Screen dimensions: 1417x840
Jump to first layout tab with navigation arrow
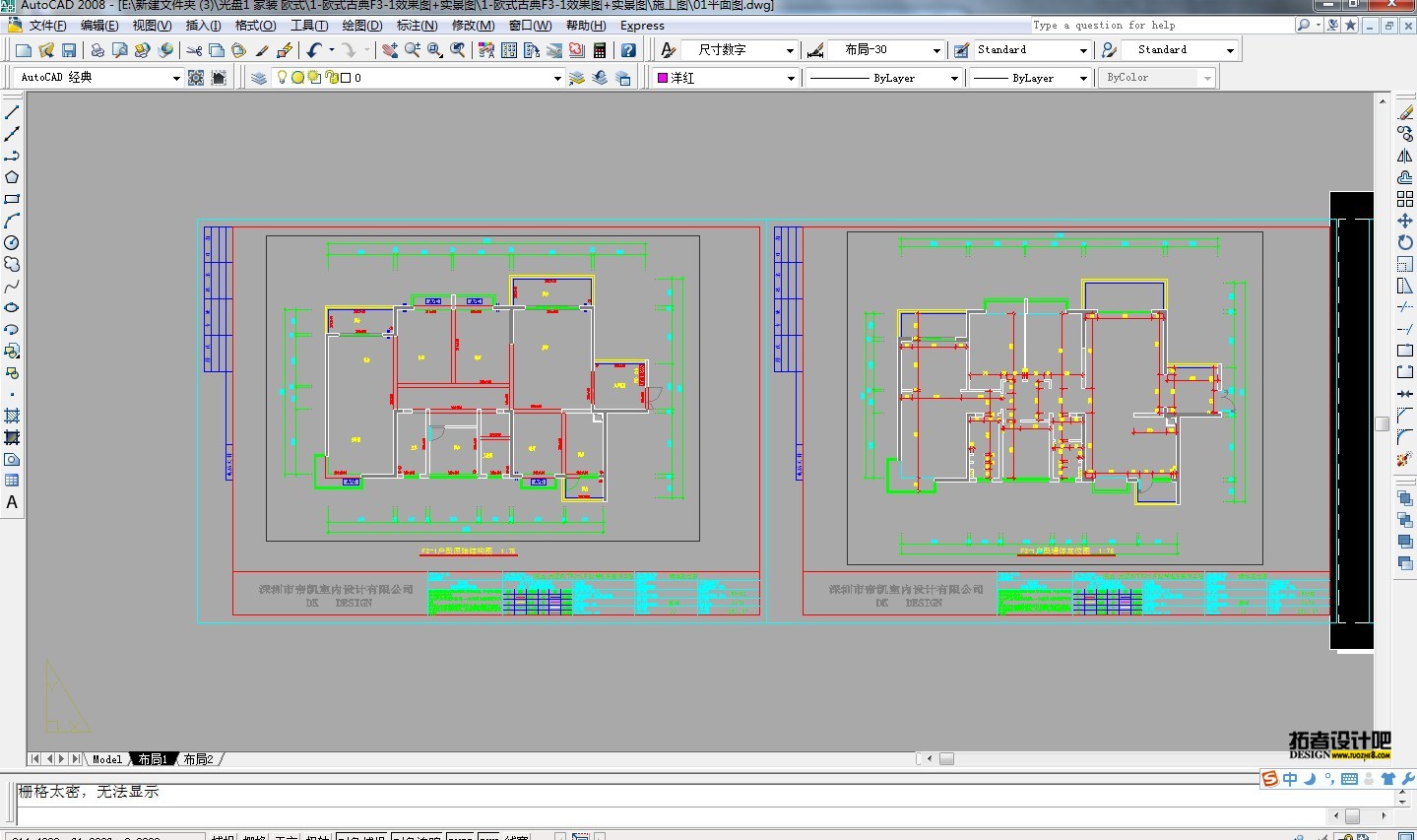coord(35,759)
